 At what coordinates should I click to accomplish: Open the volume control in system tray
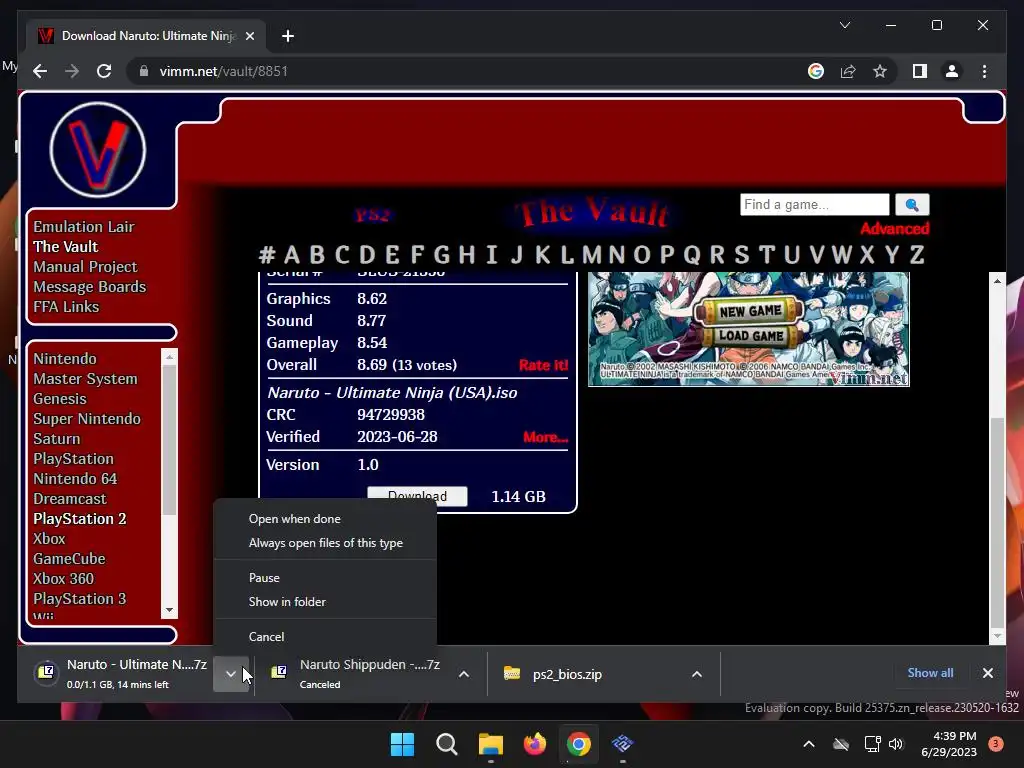coord(896,744)
